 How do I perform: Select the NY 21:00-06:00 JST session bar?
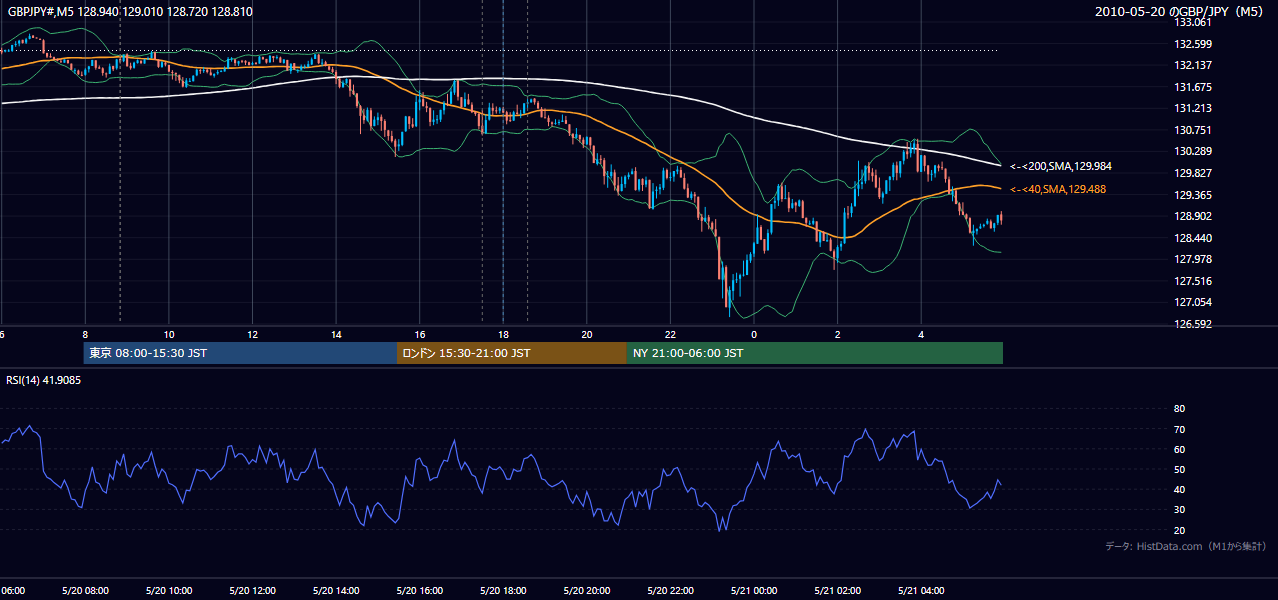pos(815,353)
